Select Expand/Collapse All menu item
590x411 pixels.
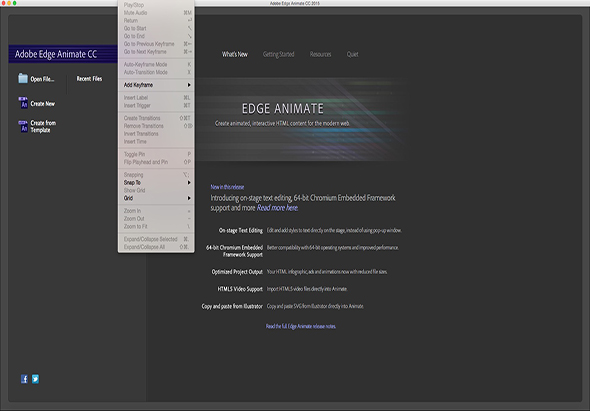pyautogui.click(x=156, y=247)
